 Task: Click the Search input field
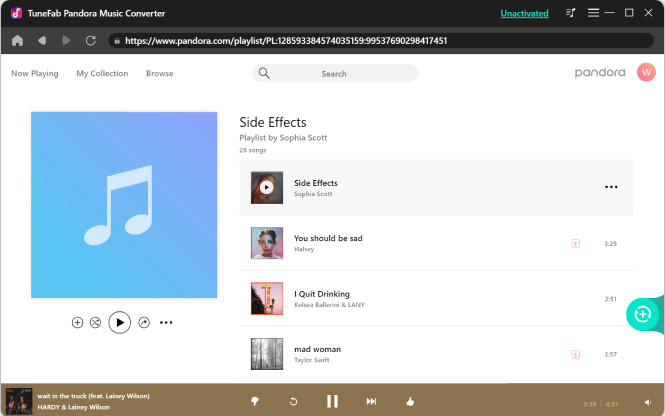(335, 73)
